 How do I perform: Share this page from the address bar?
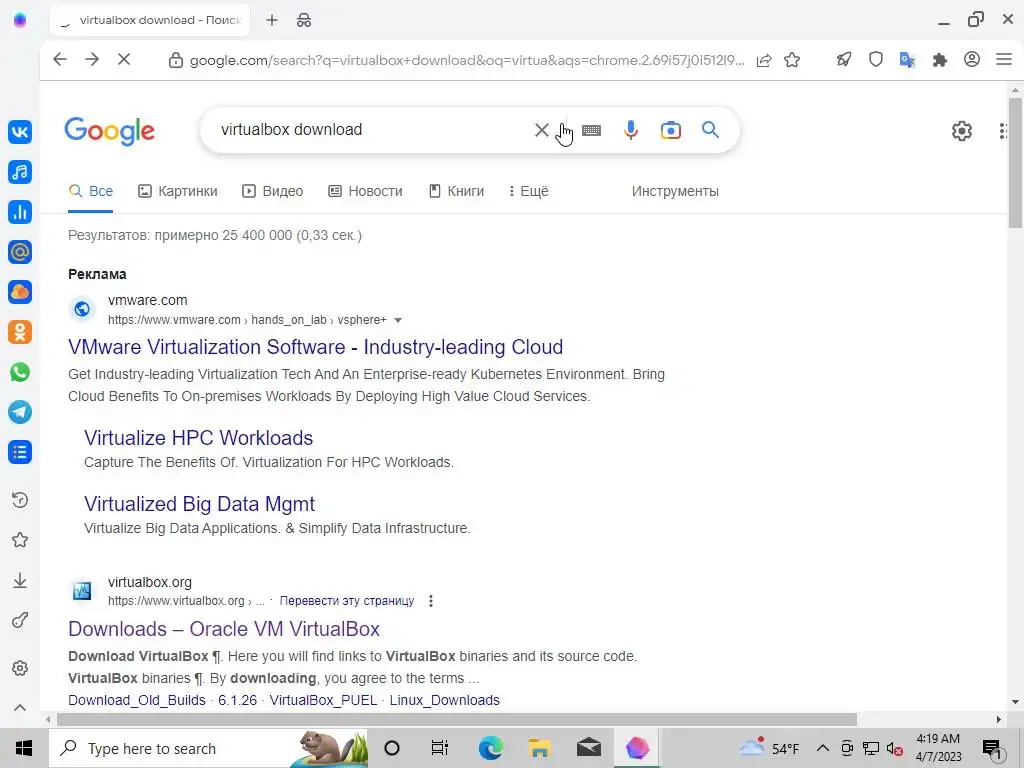coord(763,60)
